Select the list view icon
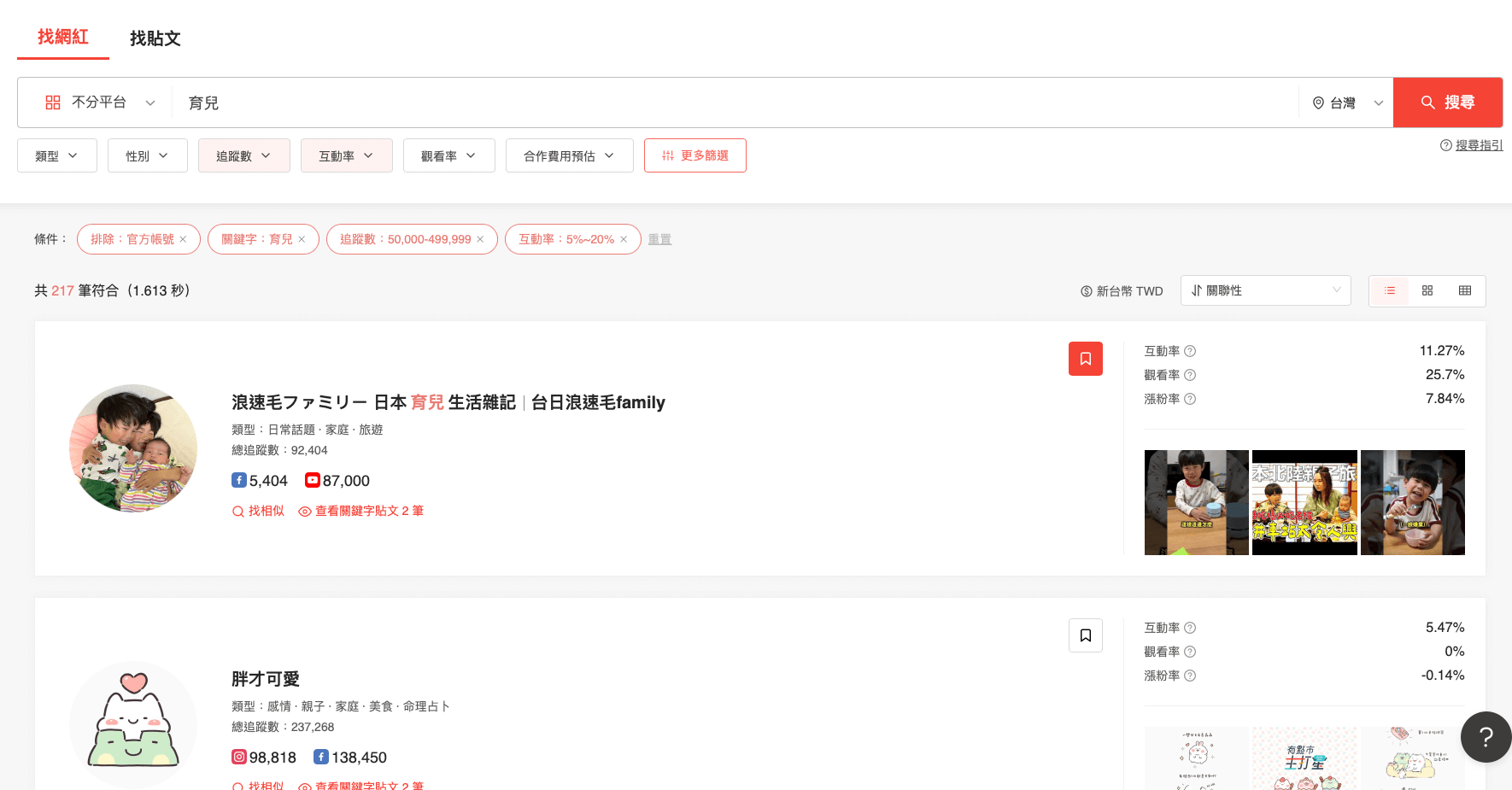The width and height of the screenshot is (1512, 790). click(1390, 290)
